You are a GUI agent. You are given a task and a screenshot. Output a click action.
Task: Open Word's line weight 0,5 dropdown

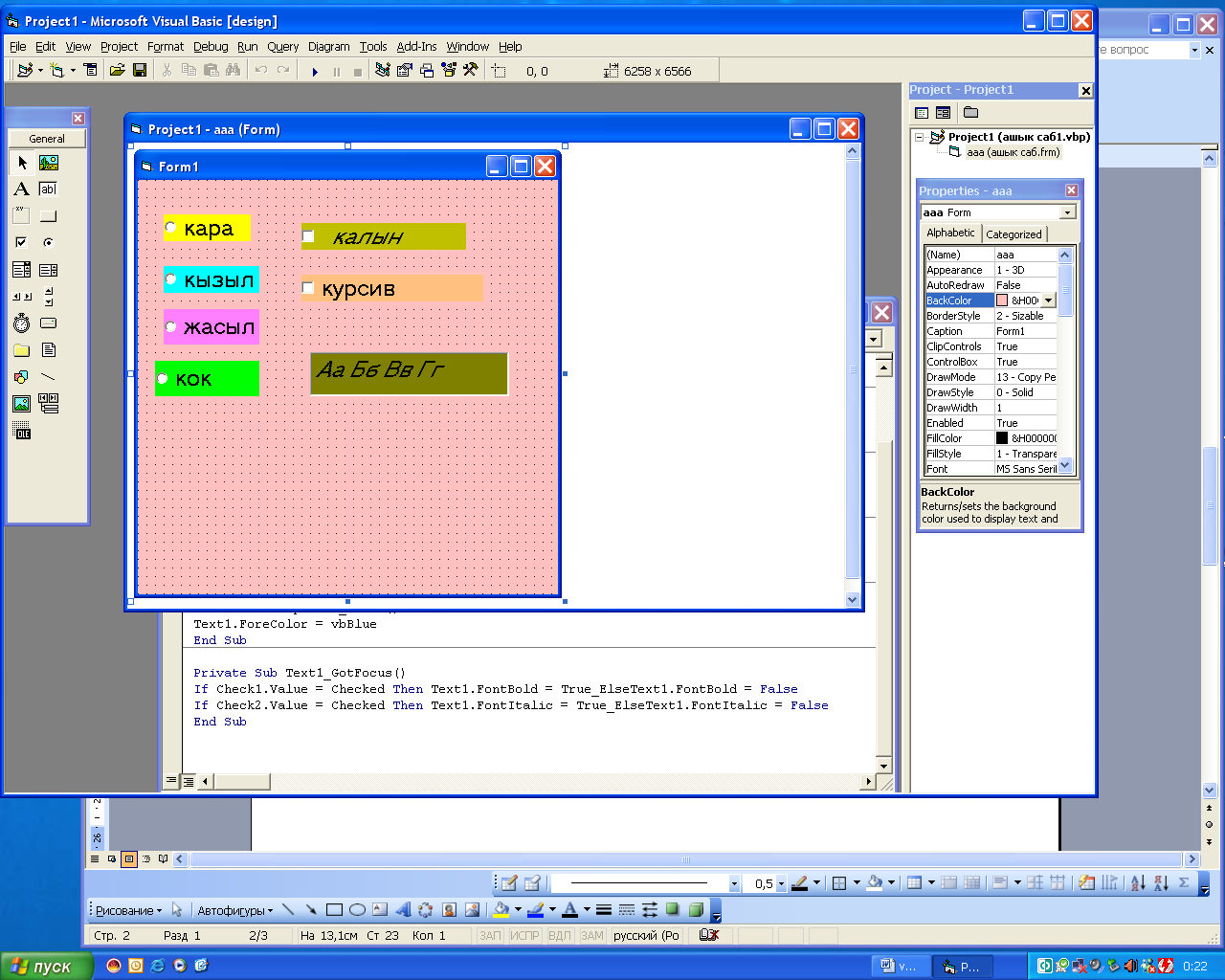[781, 883]
